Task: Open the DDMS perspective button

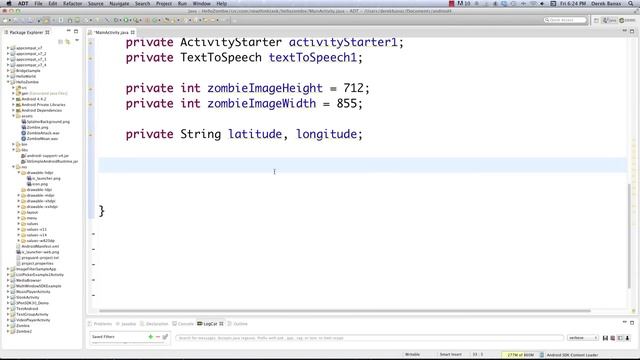Action: [x=627, y=20]
